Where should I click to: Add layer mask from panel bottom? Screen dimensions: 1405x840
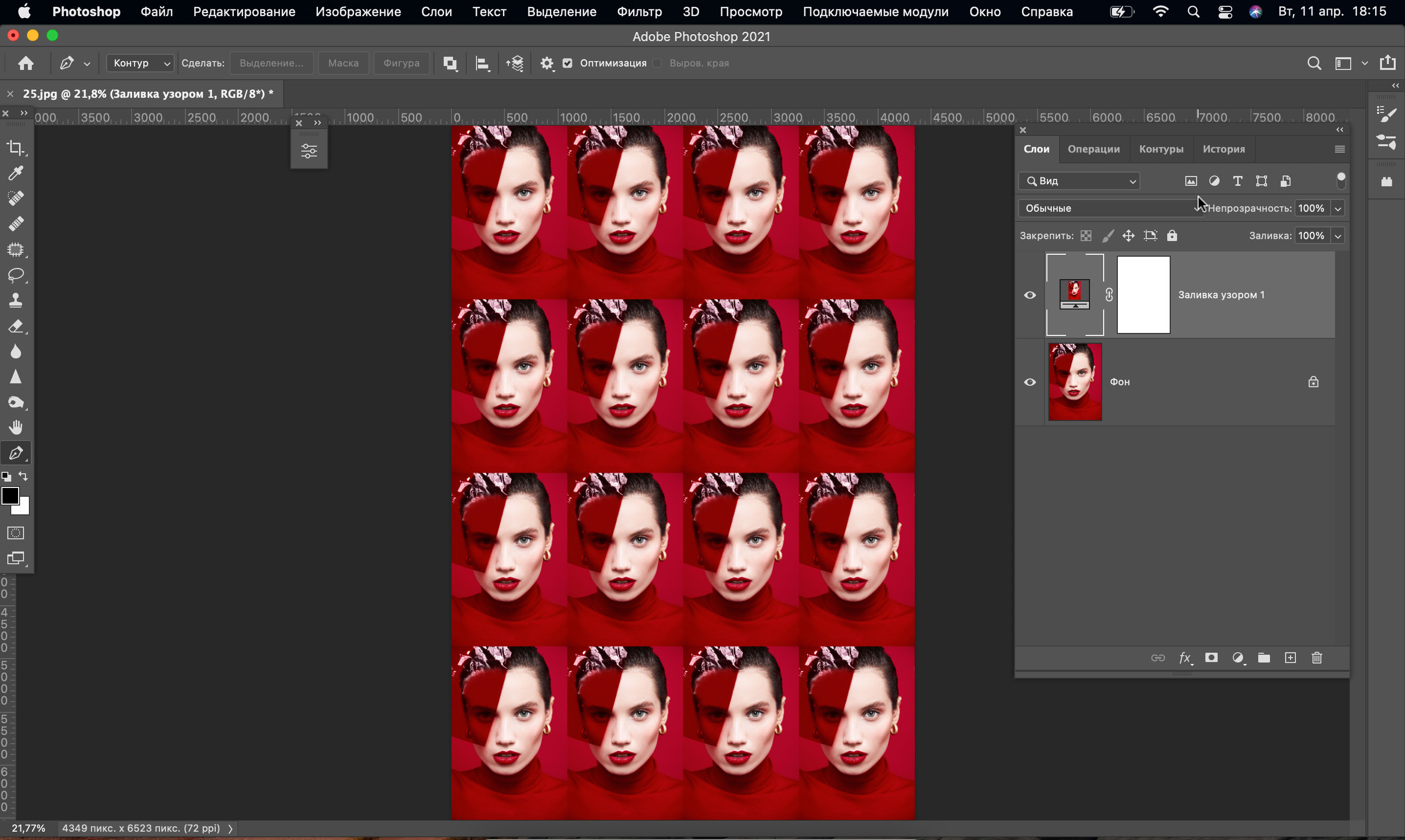(1211, 658)
